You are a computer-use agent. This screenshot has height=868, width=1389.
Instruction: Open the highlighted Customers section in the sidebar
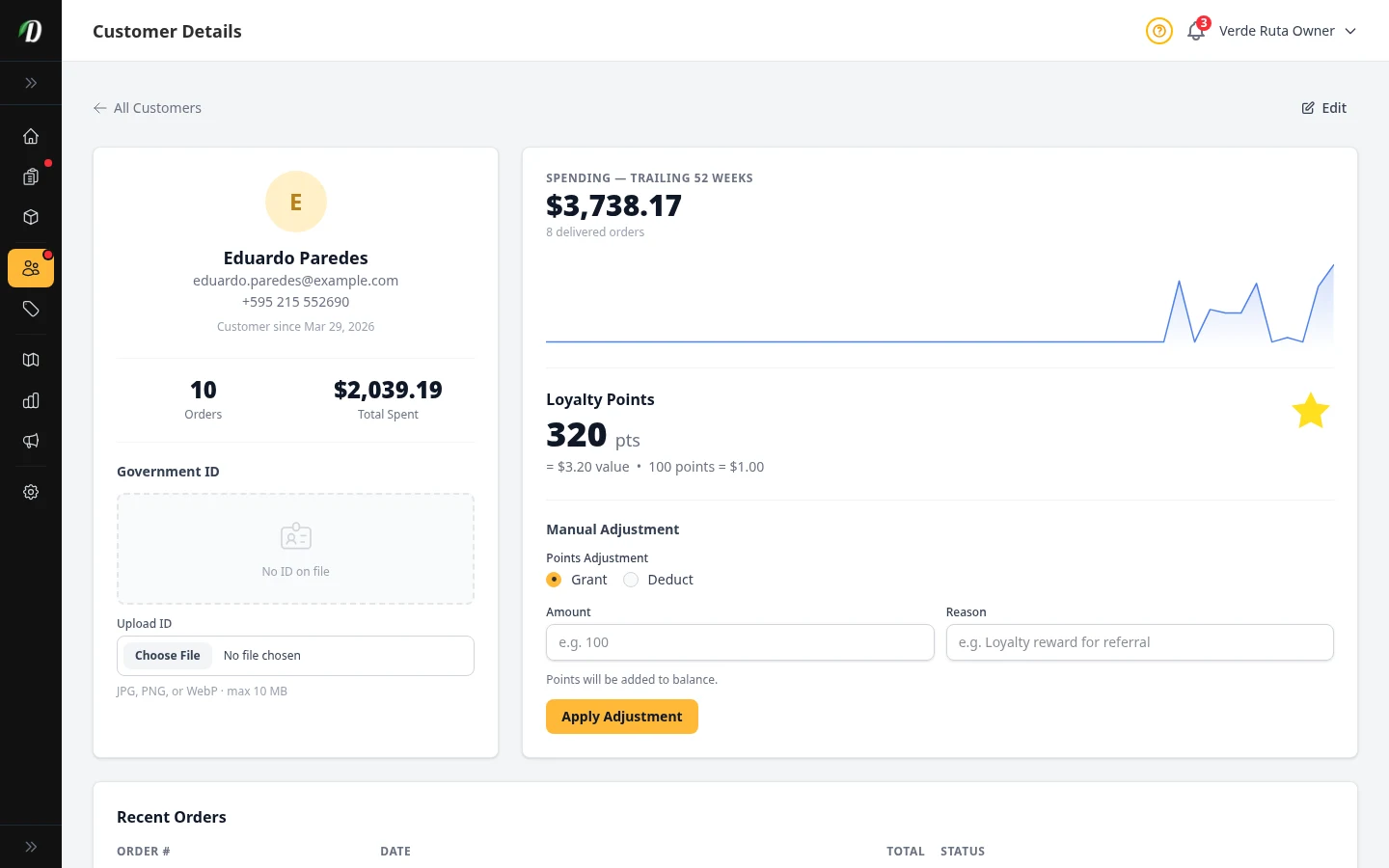[x=31, y=268]
